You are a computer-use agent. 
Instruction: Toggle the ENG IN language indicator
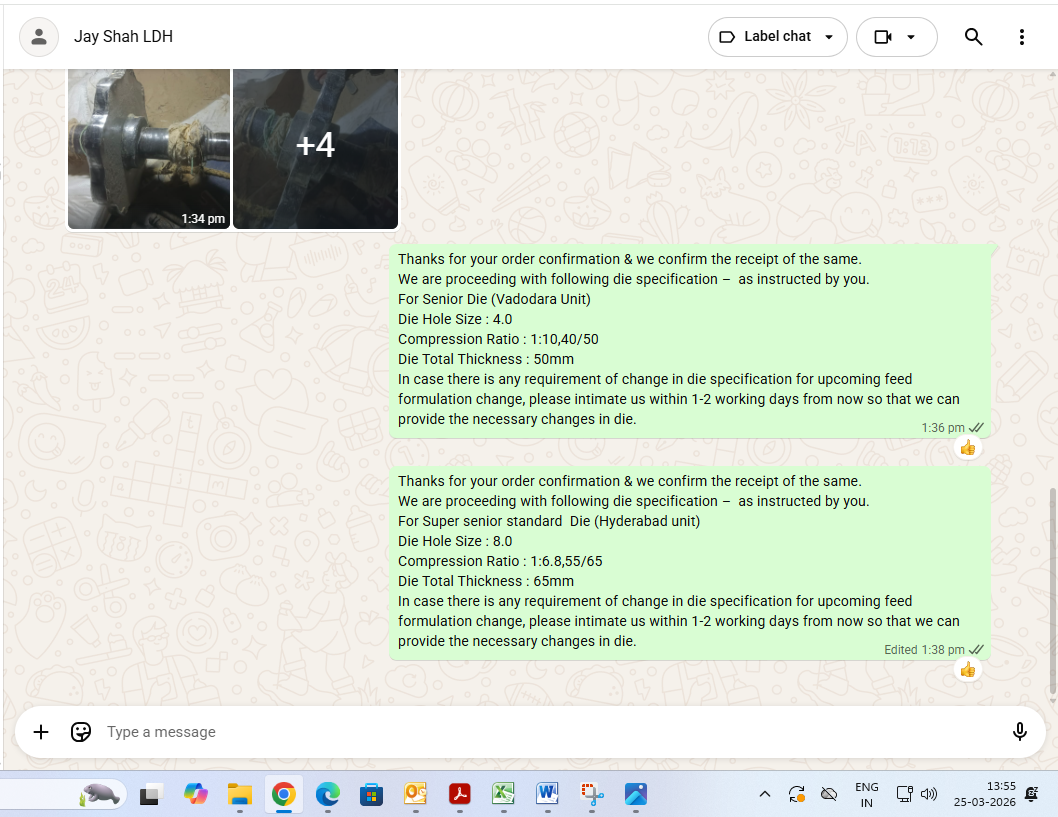pyautogui.click(x=866, y=794)
